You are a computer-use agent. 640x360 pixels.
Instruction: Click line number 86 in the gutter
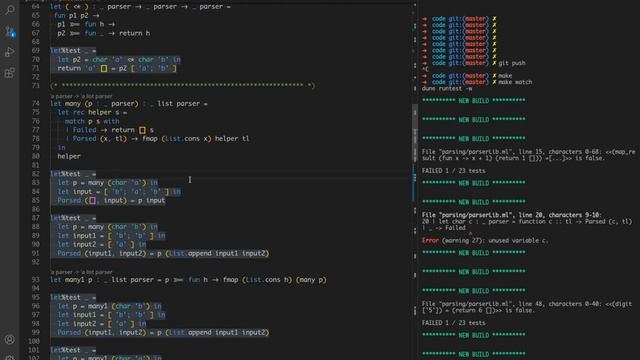(36, 209)
